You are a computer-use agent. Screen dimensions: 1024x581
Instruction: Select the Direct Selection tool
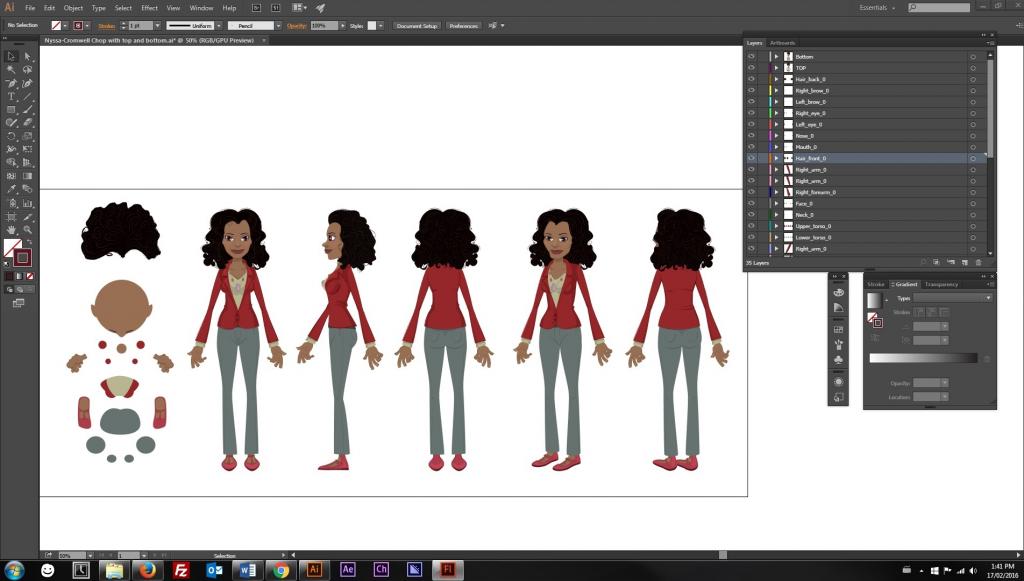(x=27, y=57)
